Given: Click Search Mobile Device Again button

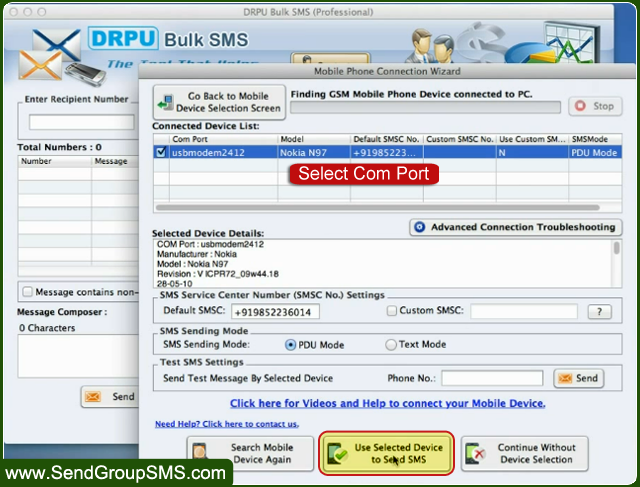Looking at the screenshot, I should pos(250,454).
